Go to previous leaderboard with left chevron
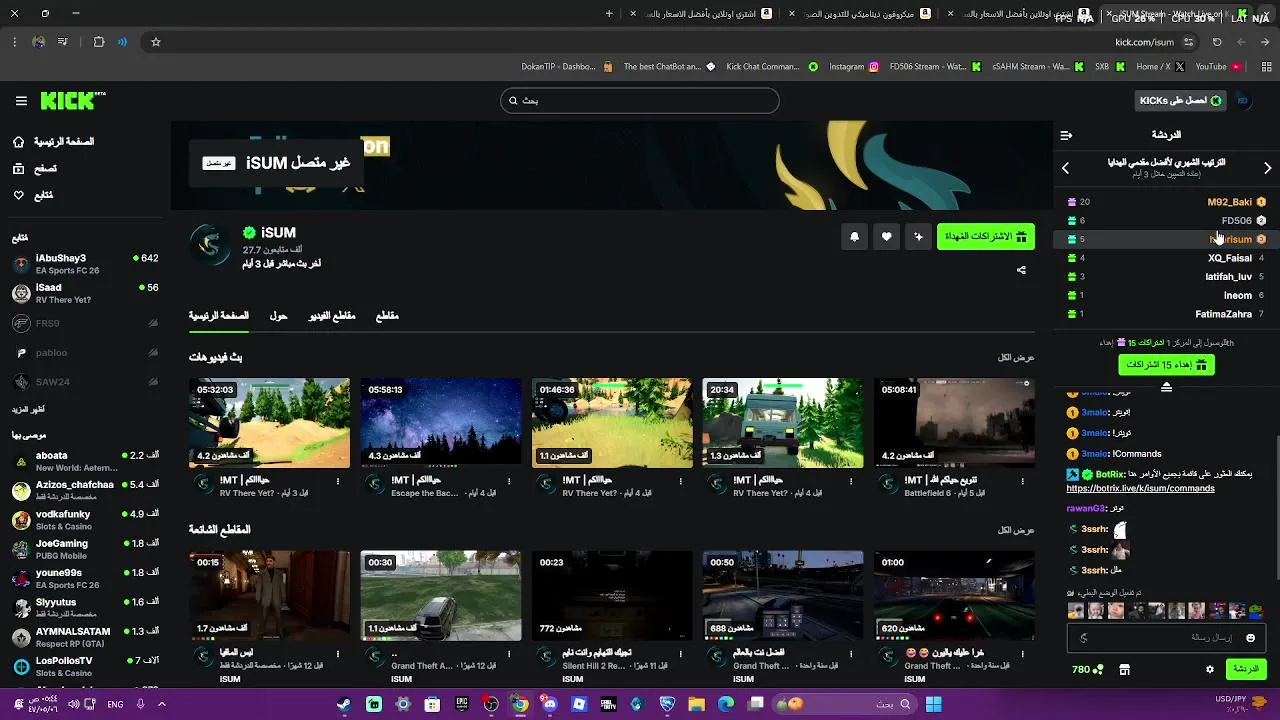The width and height of the screenshot is (1280, 720). click(1065, 168)
